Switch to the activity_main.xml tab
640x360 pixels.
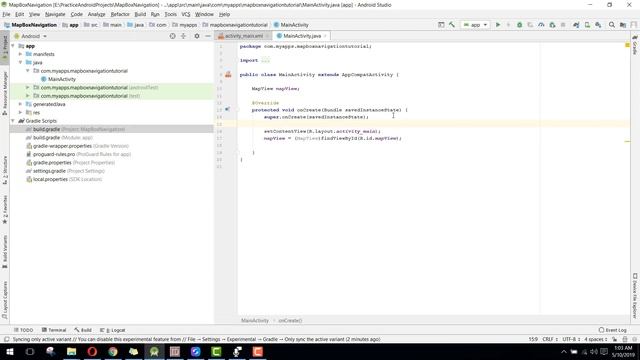pos(244,36)
